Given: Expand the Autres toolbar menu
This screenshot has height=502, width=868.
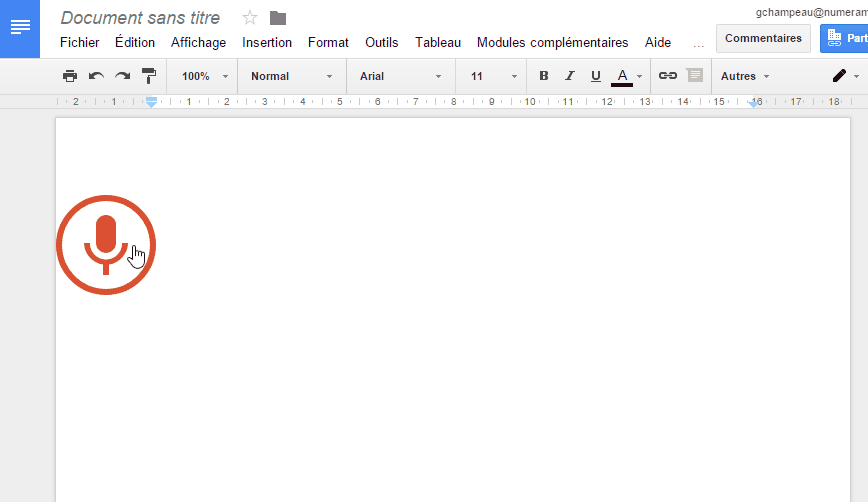Looking at the screenshot, I should tap(745, 76).
